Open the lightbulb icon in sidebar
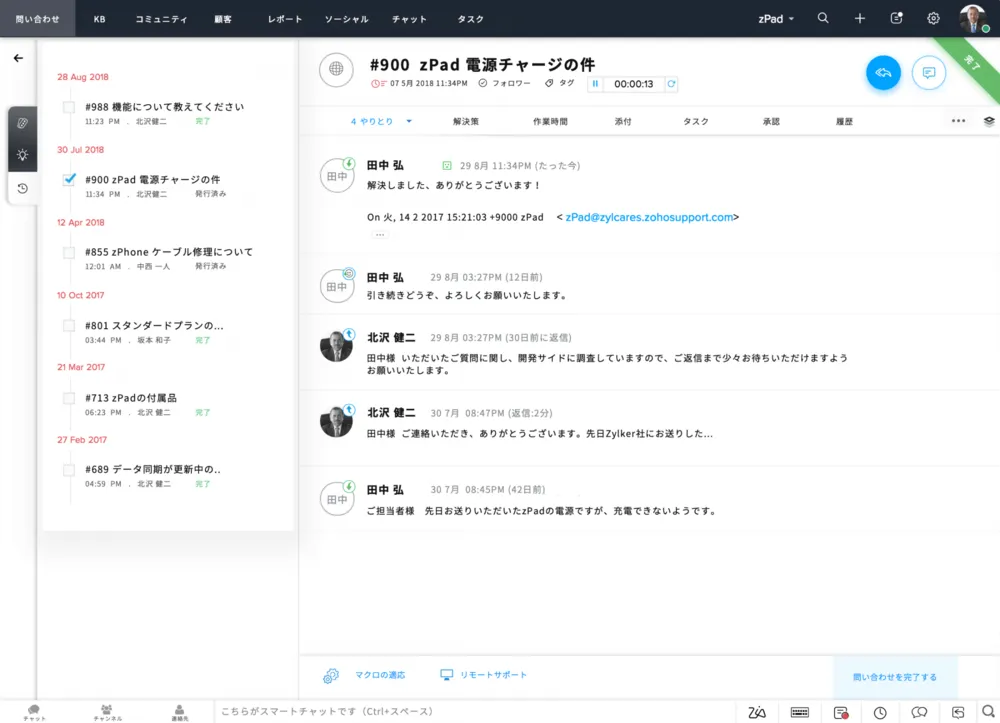Viewport: 1000px width, 723px height. (x=22, y=155)
